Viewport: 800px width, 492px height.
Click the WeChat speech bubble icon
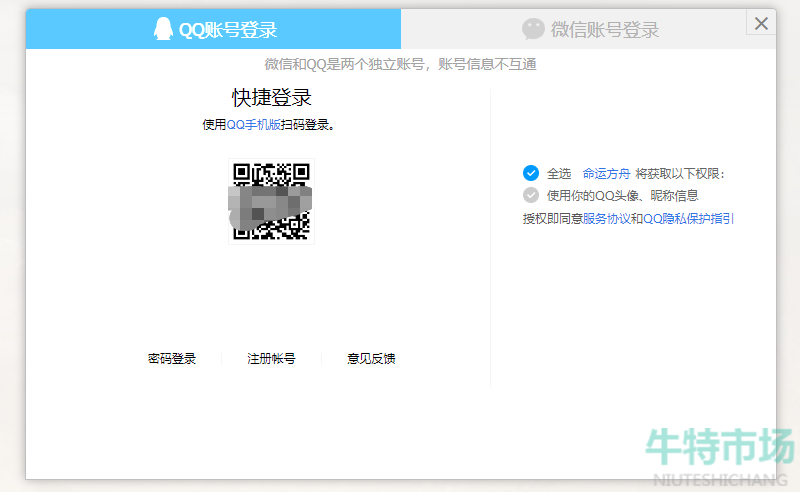click(x=534, y=29)
